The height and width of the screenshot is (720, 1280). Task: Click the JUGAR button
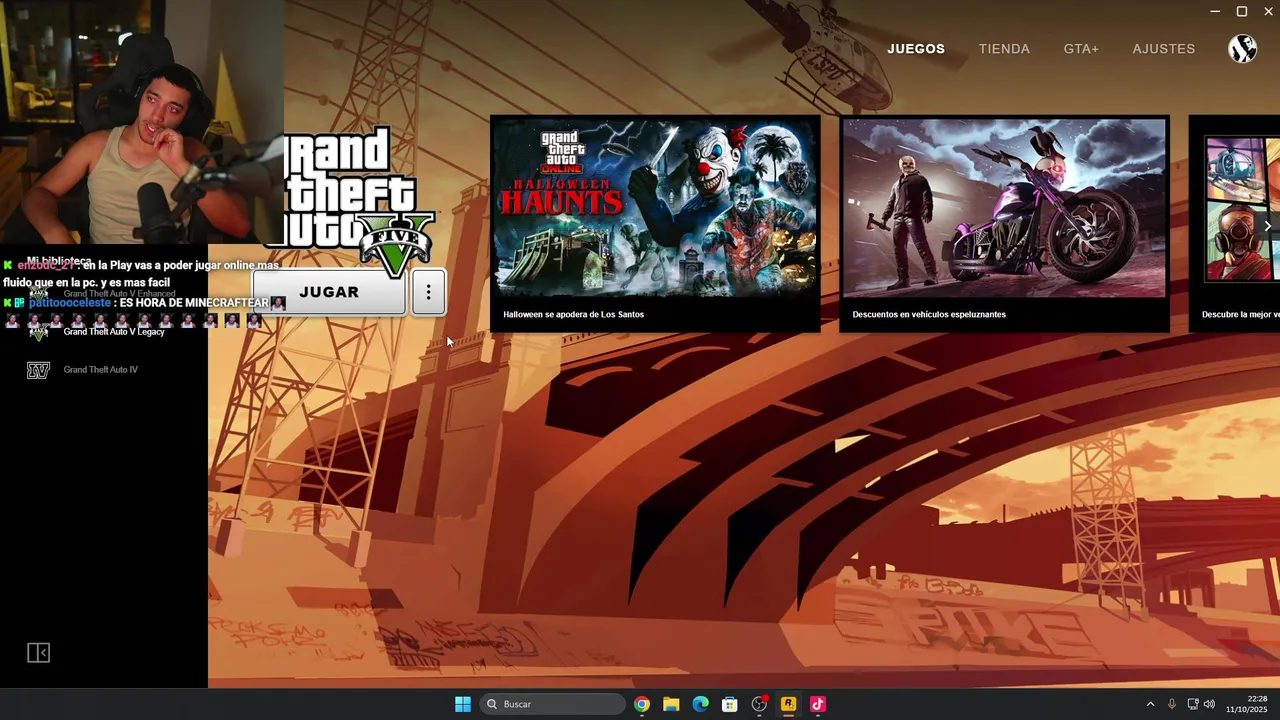(329, 292)
